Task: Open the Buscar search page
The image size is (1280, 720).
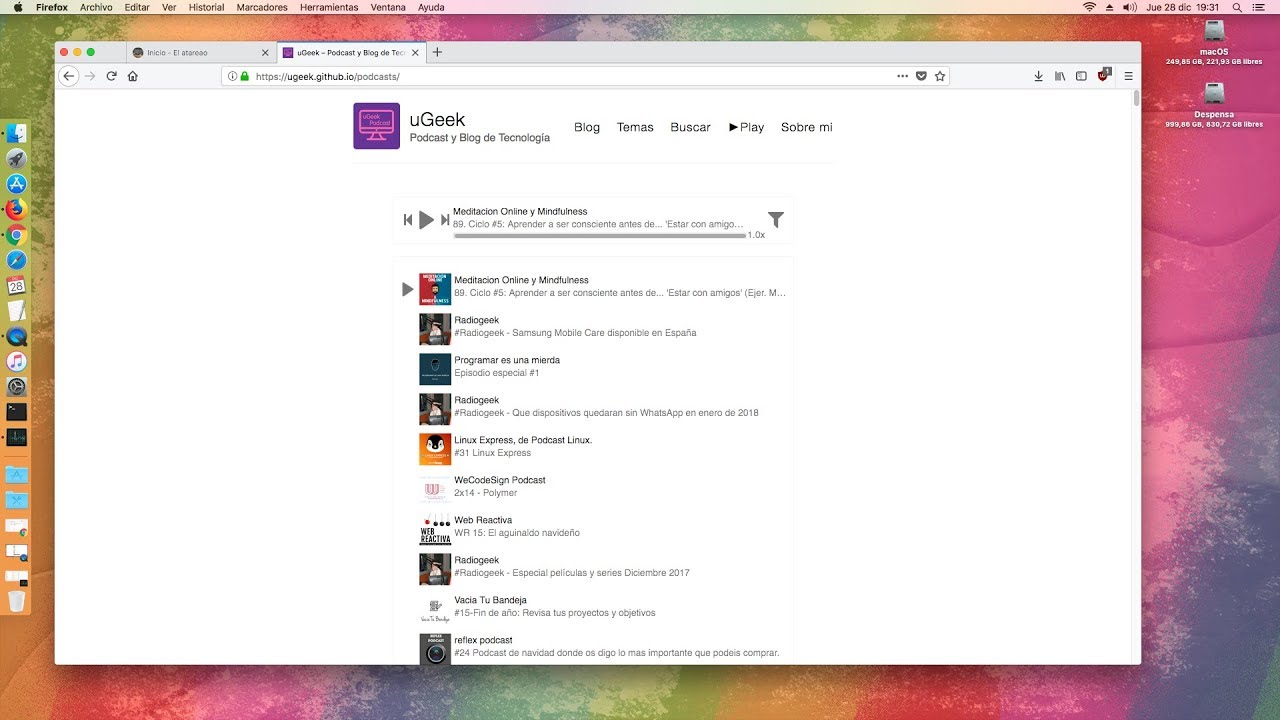Action: 690,127
